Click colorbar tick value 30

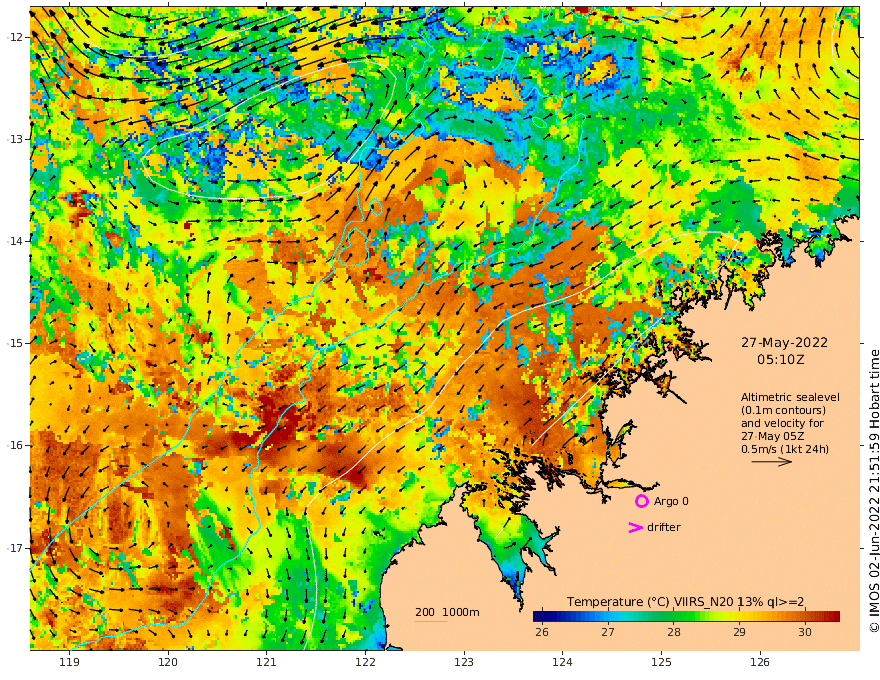[805, 632]
